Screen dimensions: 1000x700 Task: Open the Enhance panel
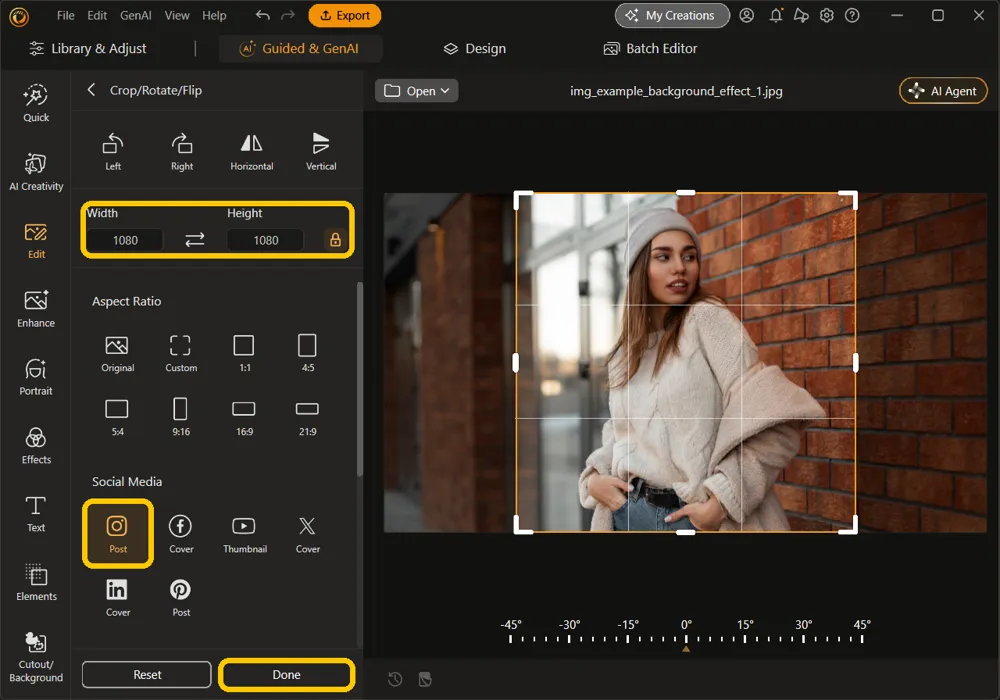36,309
